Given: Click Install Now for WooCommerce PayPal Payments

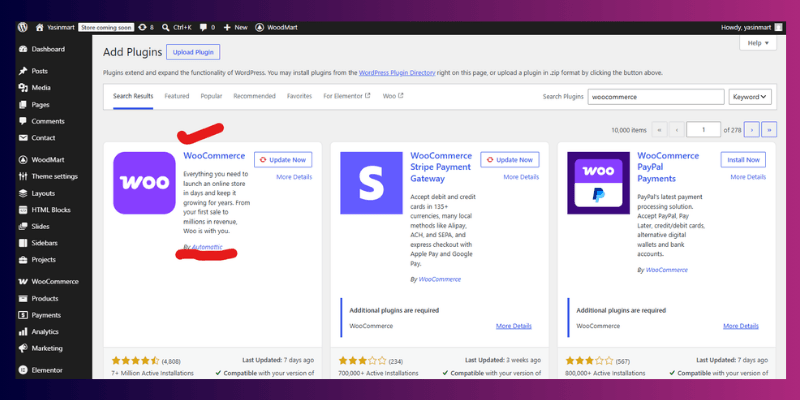Looking at the screenshot, I should point(743,160).
